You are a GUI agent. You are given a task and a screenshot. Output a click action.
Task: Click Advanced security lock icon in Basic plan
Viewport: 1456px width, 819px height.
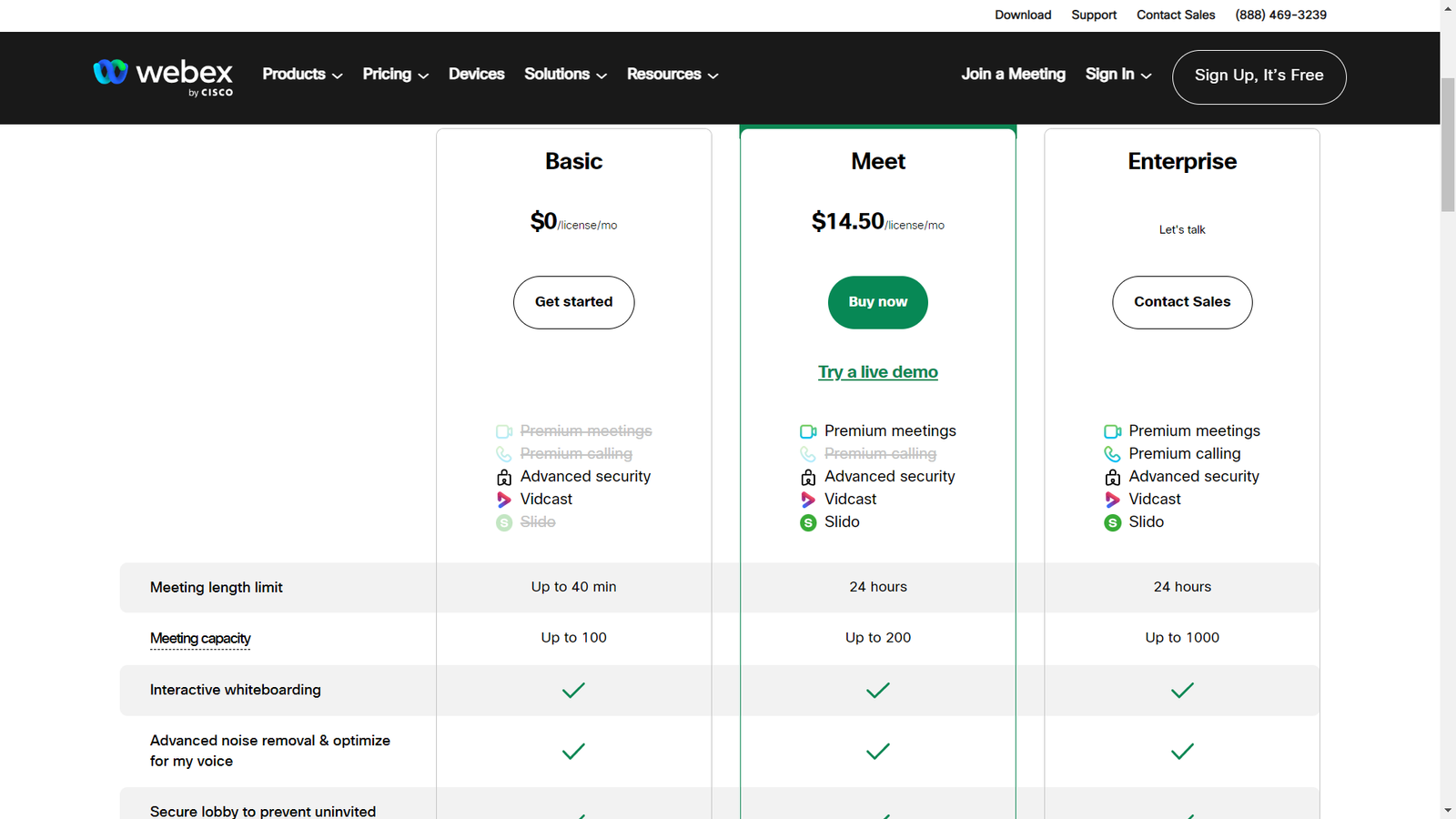coord(504,477)
